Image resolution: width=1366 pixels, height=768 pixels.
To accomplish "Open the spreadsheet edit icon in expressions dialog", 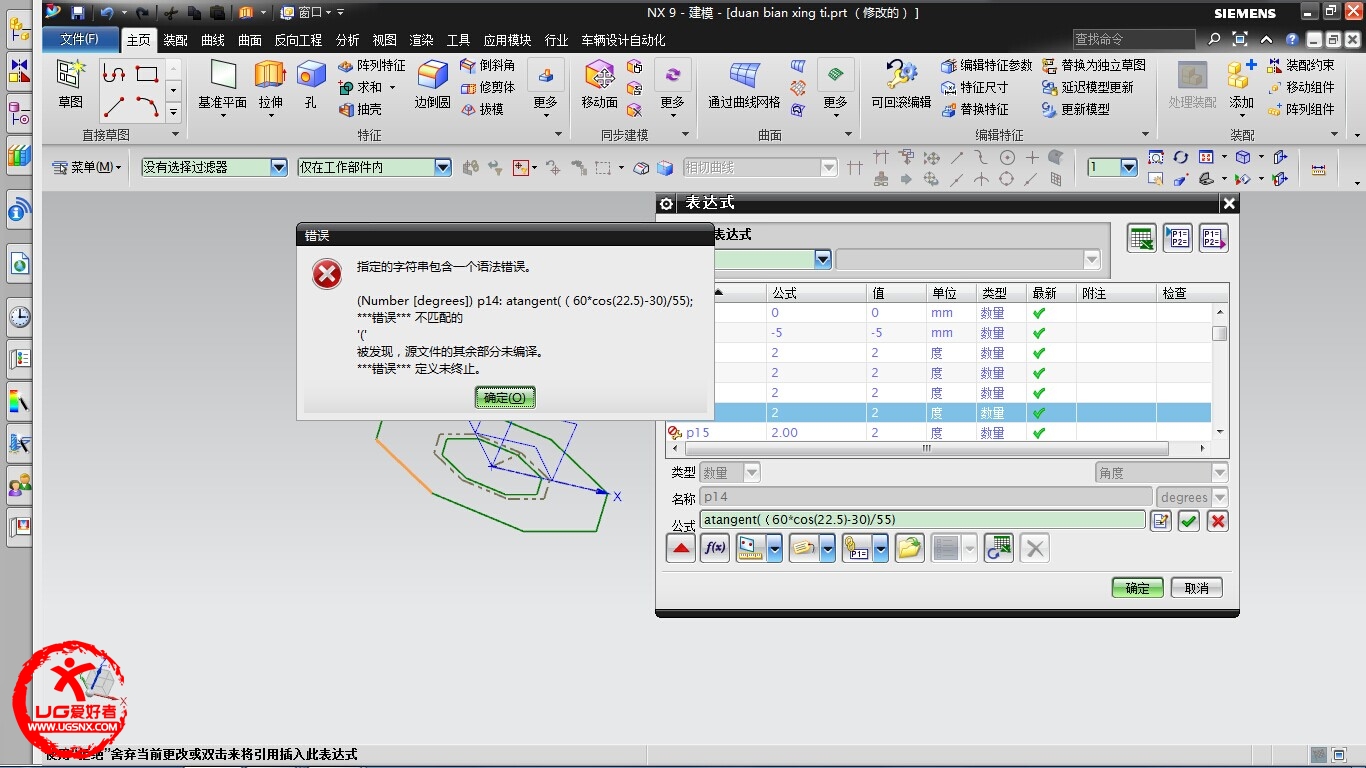I will click(1142, 238).
